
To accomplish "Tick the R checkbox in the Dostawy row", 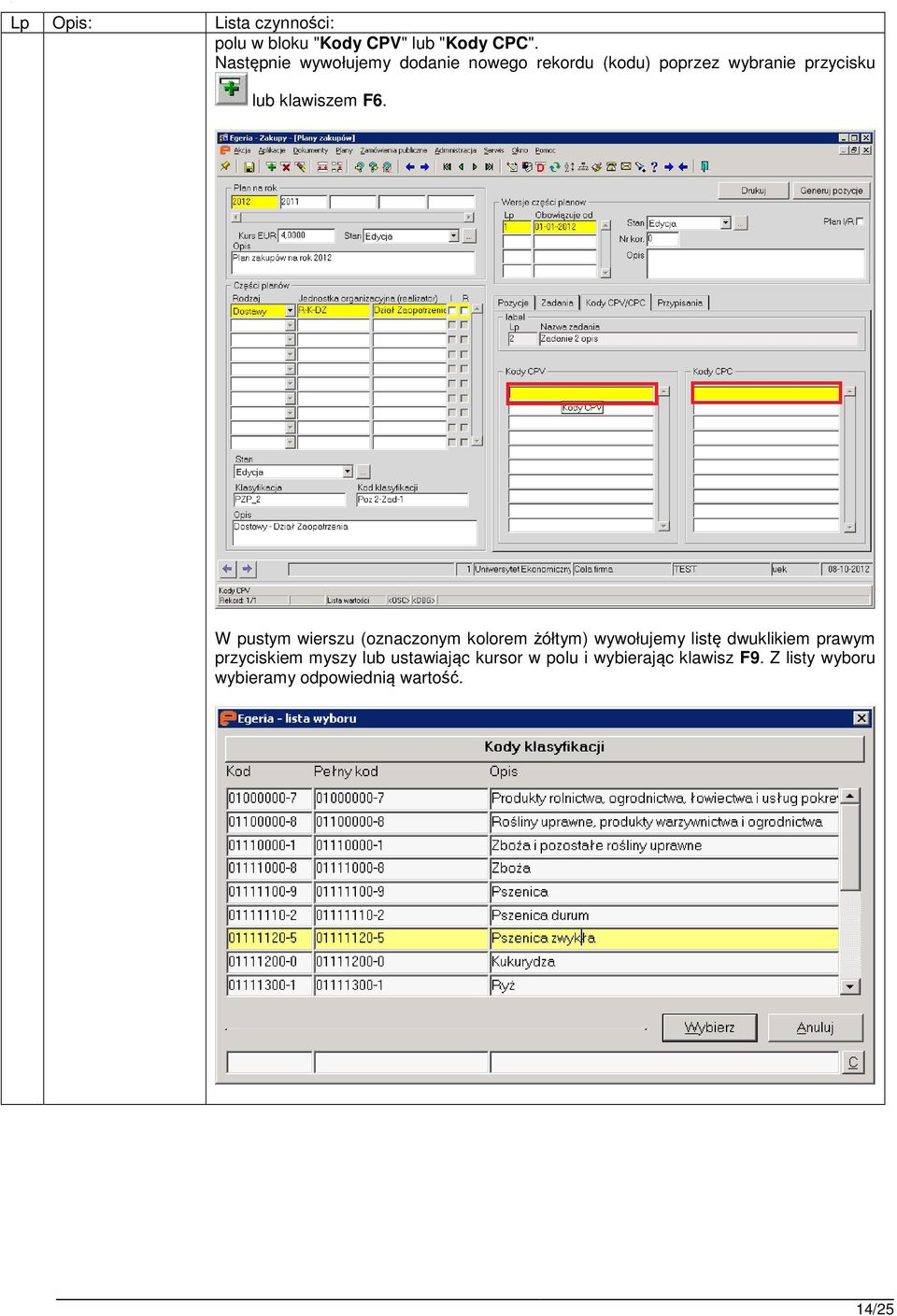I will pyautogui.click(x=464, y=311).
